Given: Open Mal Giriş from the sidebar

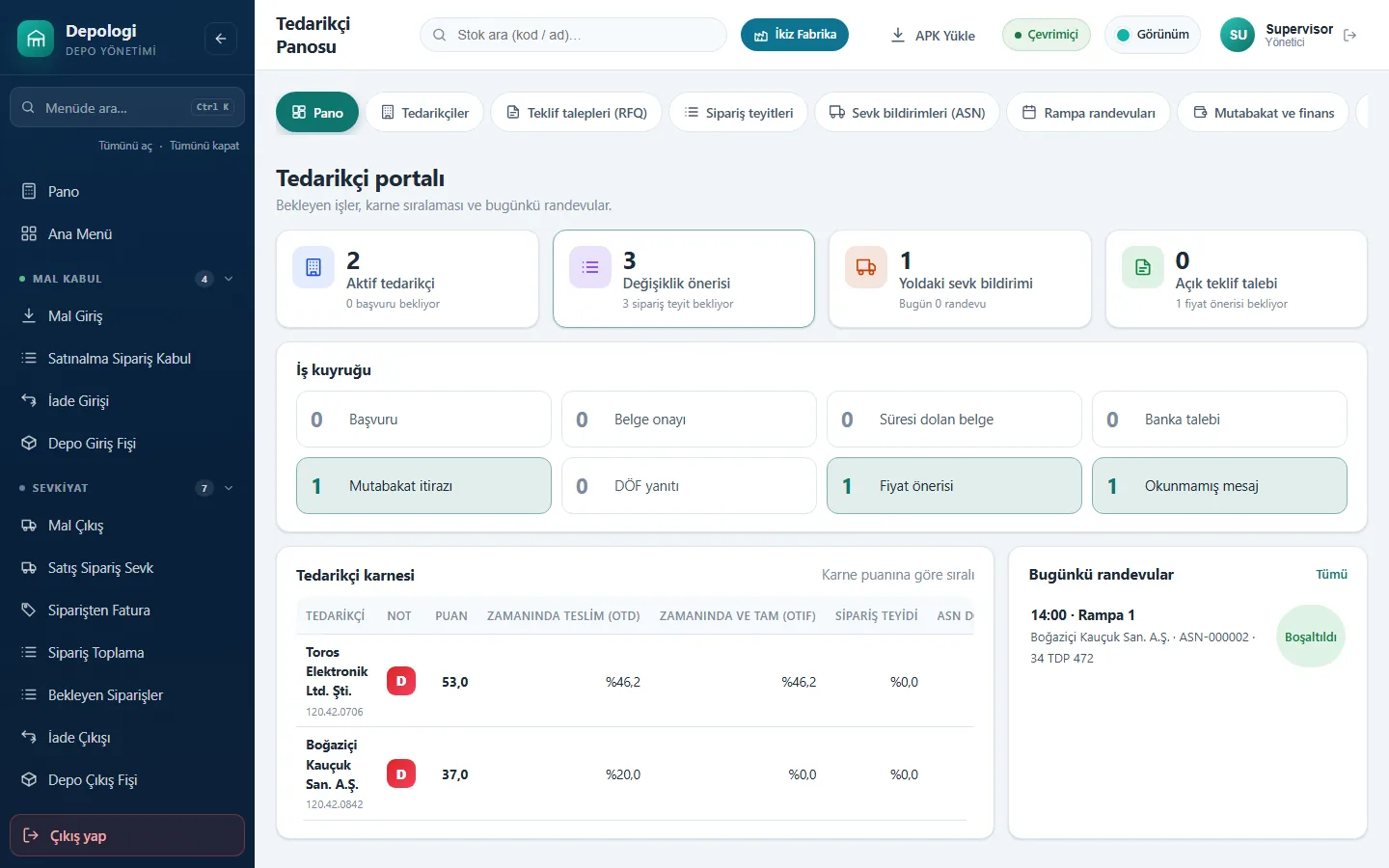Looking at the screenshot, I should 127,316.
